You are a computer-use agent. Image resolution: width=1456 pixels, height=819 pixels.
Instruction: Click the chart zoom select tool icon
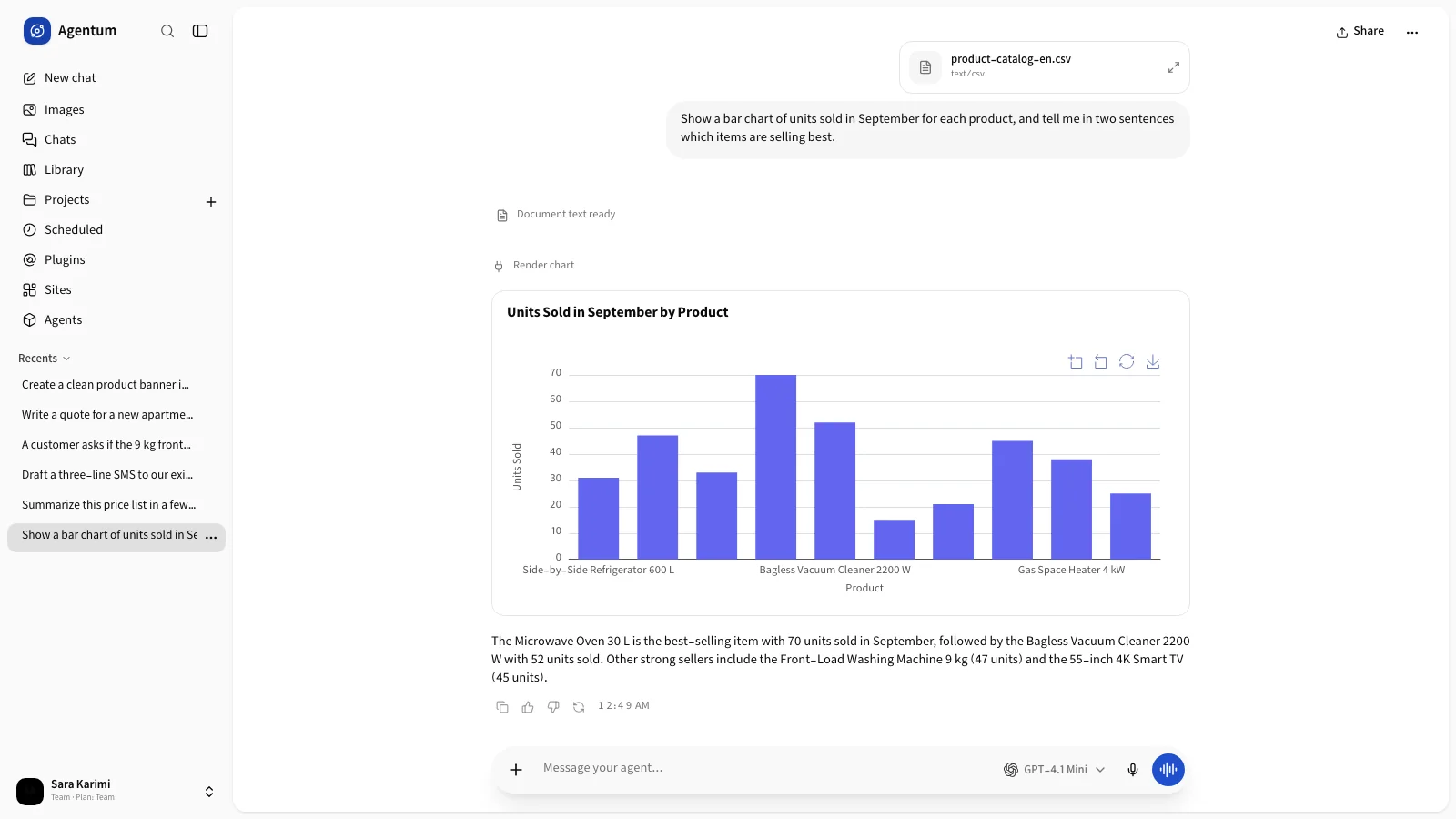[x=1076, y=361]
